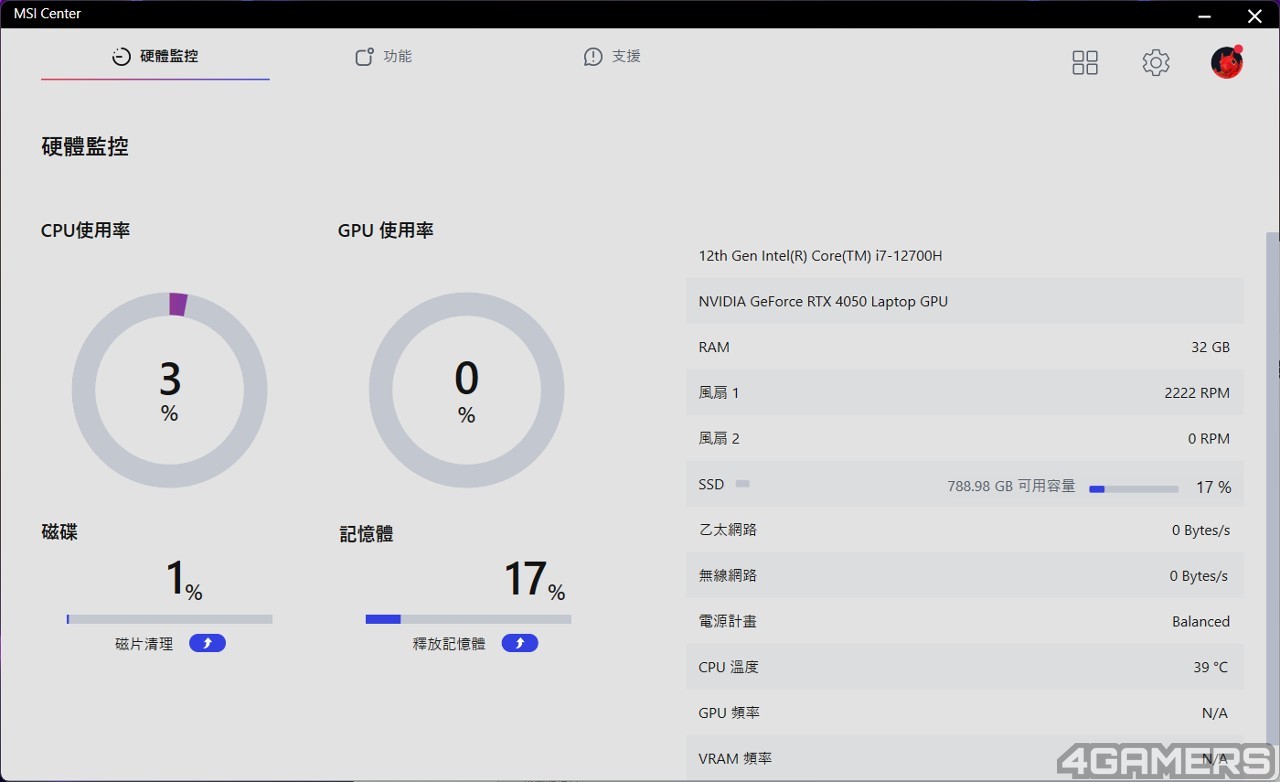The image size is (1280, 782).
Task: Click the 支援 exclamation bubble icon
Action: coord(593,57)
